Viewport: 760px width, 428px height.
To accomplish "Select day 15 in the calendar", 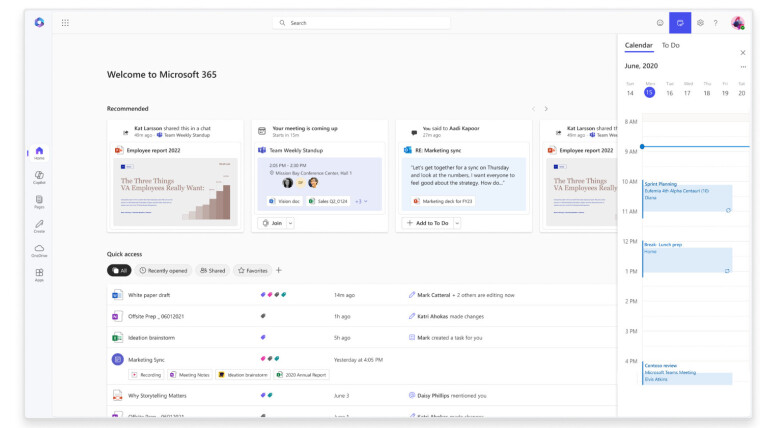I will point(649,92).
